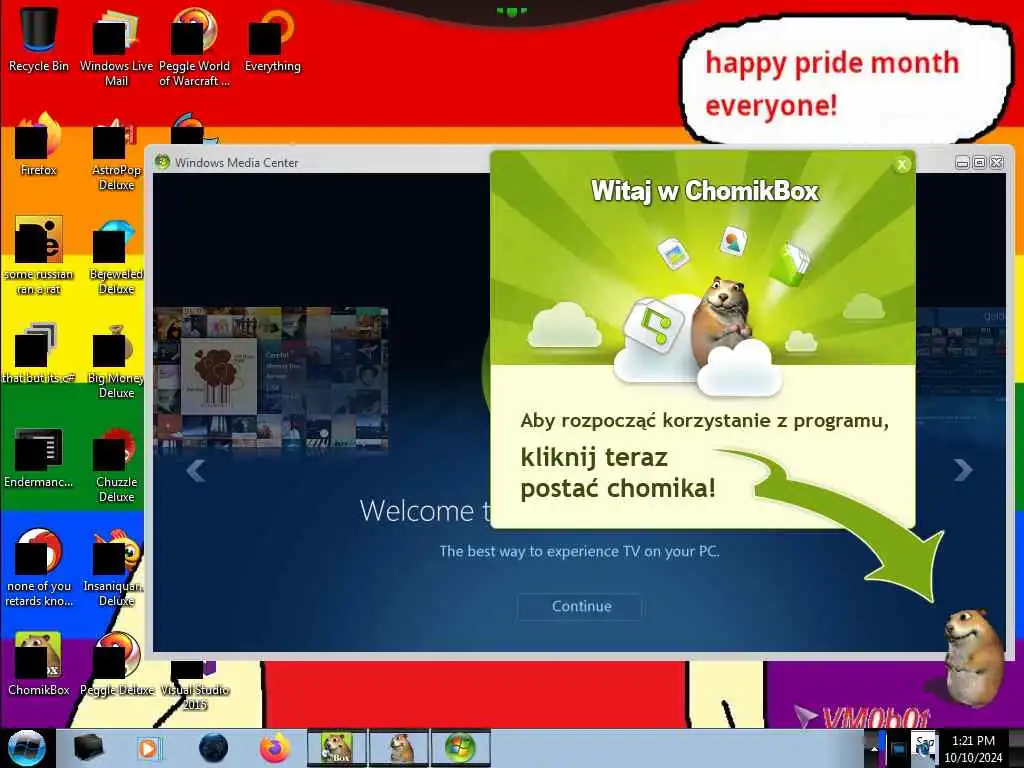Open the Recycle Bin desktop icon
The width and height of the screenshot is (1024, 768).
(x=39, y=39)
